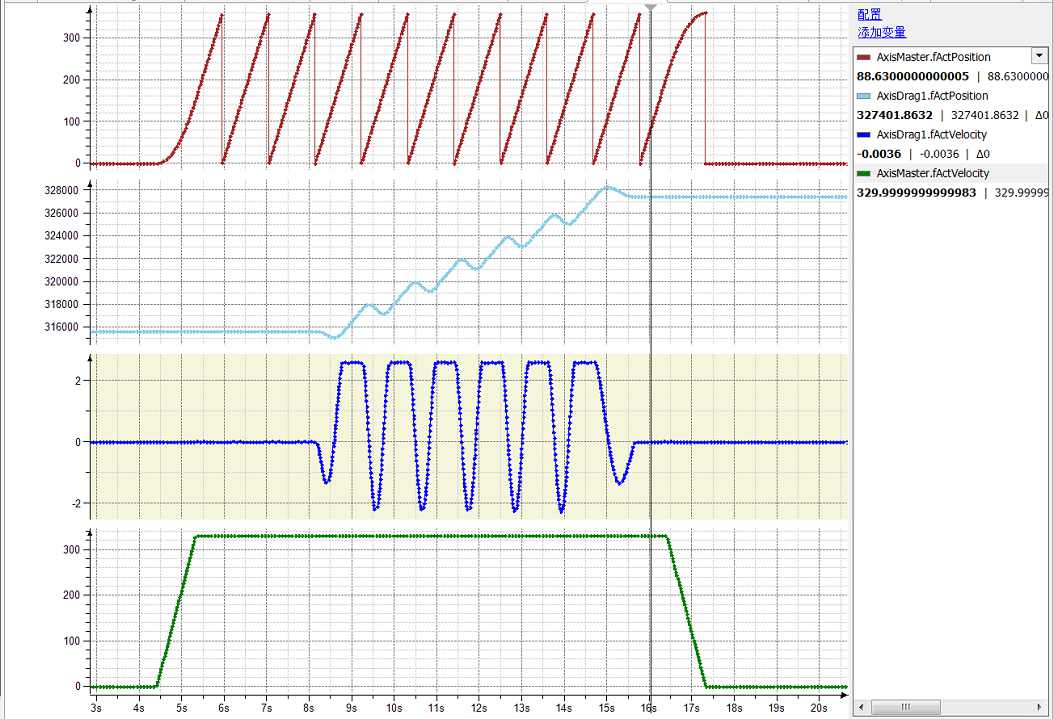Click the legend scrollbar's left arrow

coord(861,707)
